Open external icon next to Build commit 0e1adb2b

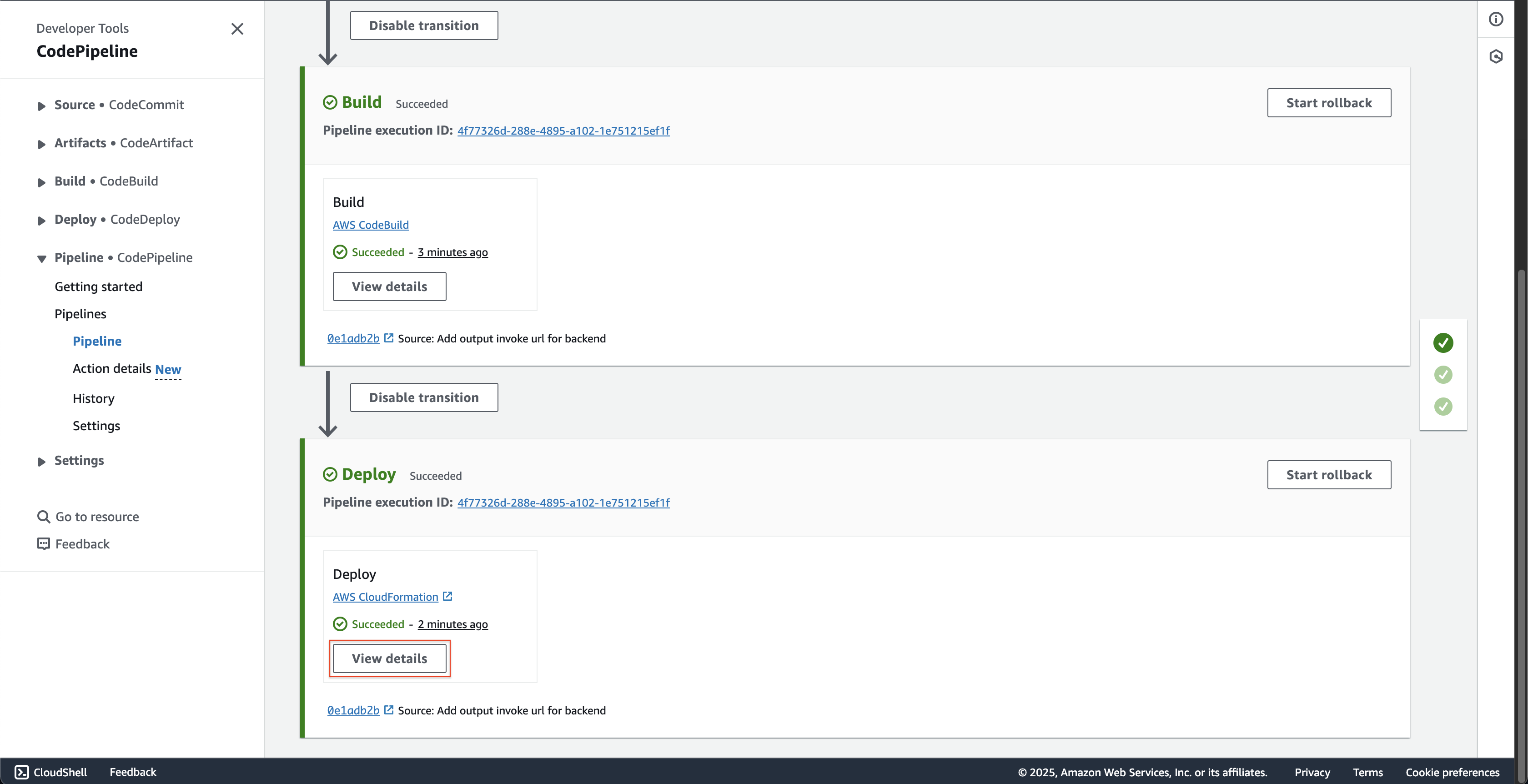point(389,337)
